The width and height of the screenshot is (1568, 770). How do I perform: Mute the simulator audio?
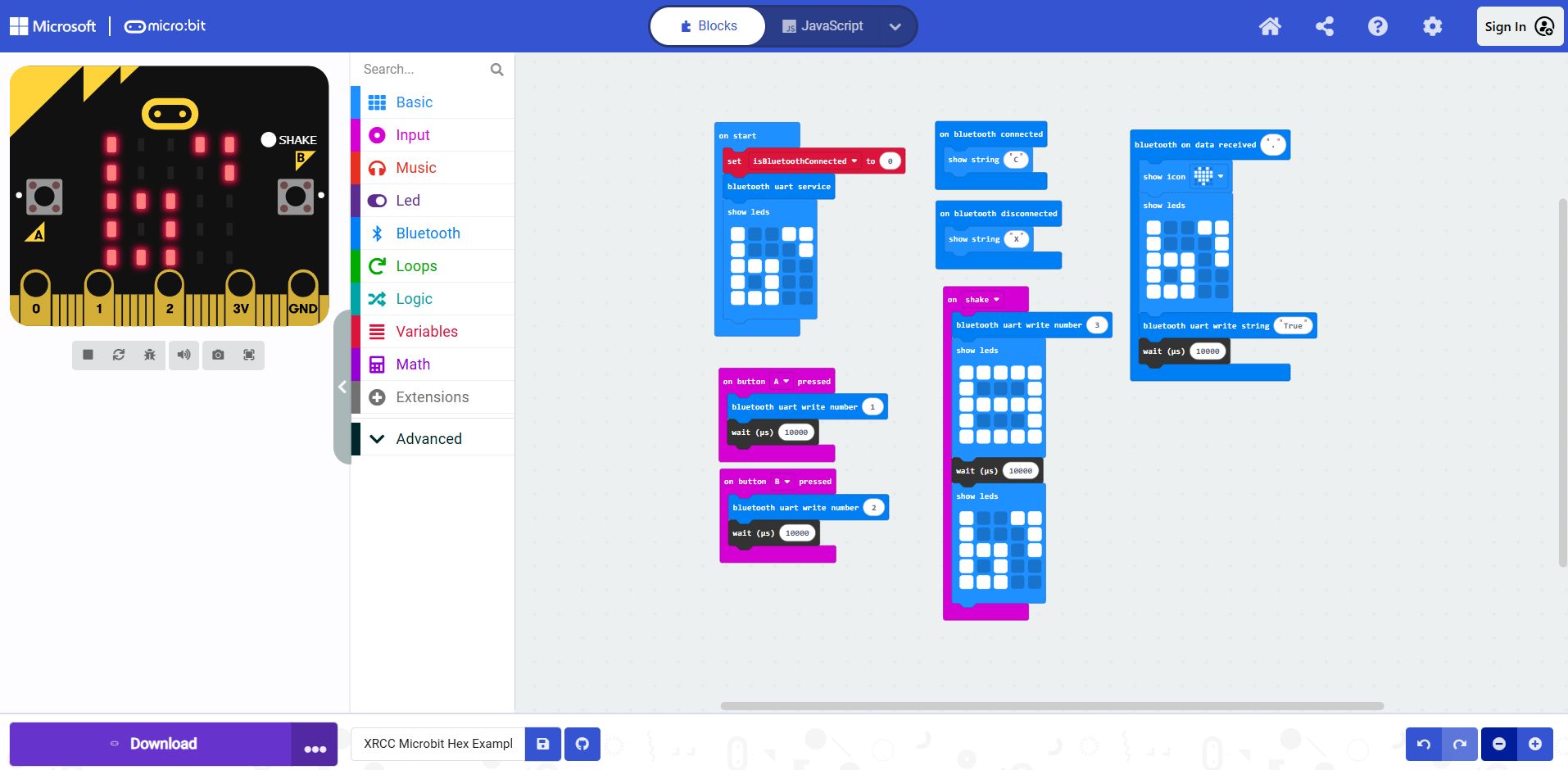[x=184, y=355]
